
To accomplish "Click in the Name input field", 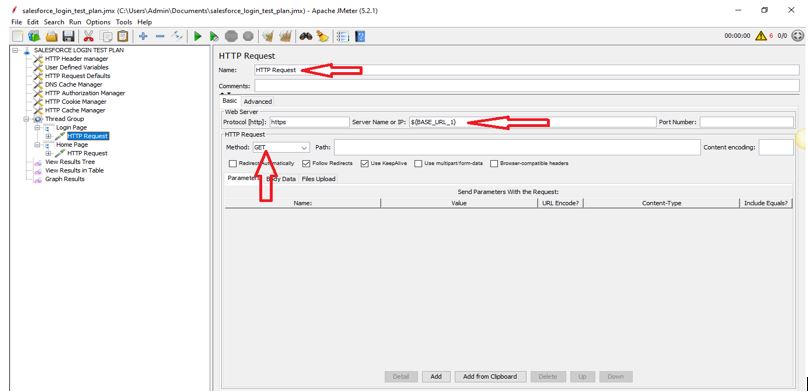I will pos(527,70).
